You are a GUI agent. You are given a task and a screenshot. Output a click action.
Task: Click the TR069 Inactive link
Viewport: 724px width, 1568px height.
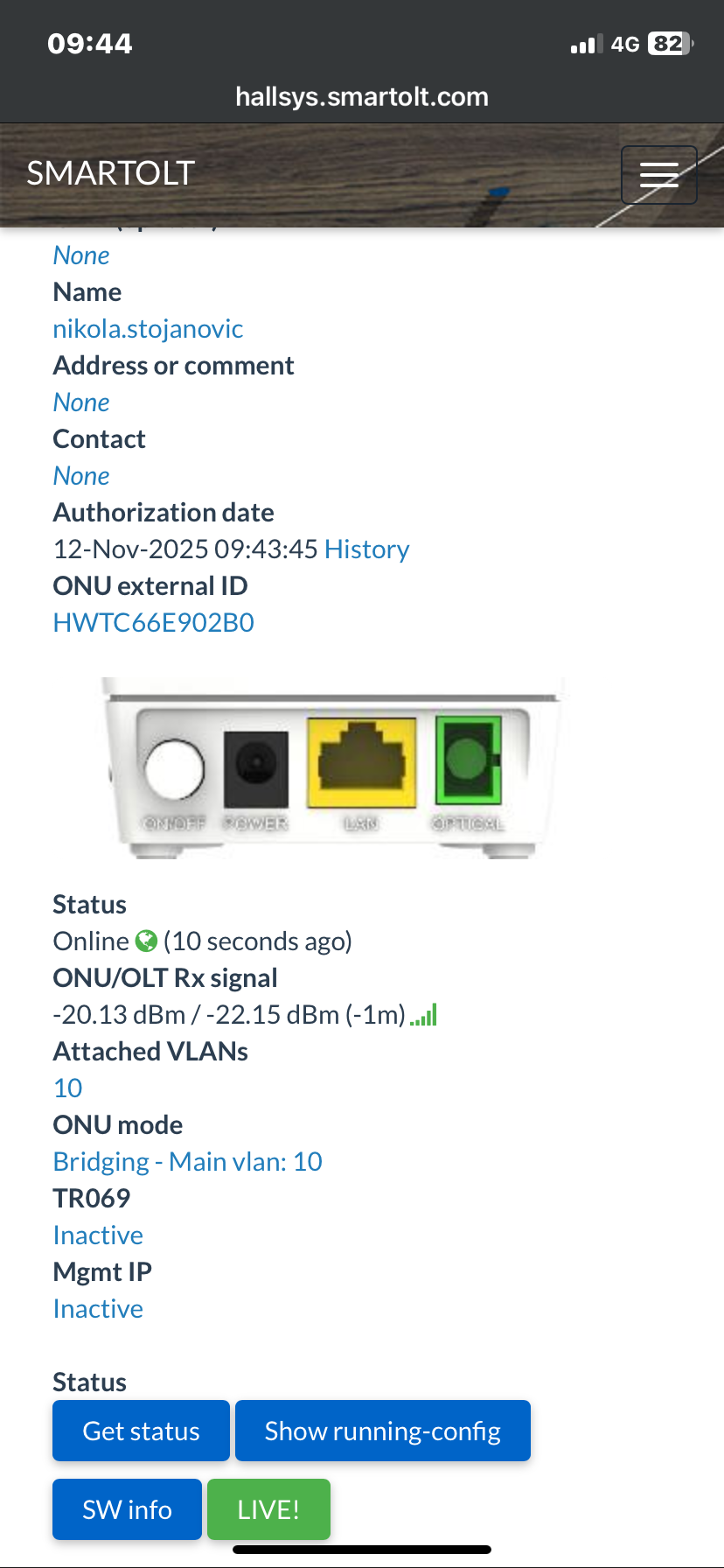[x=98, y=1235]
